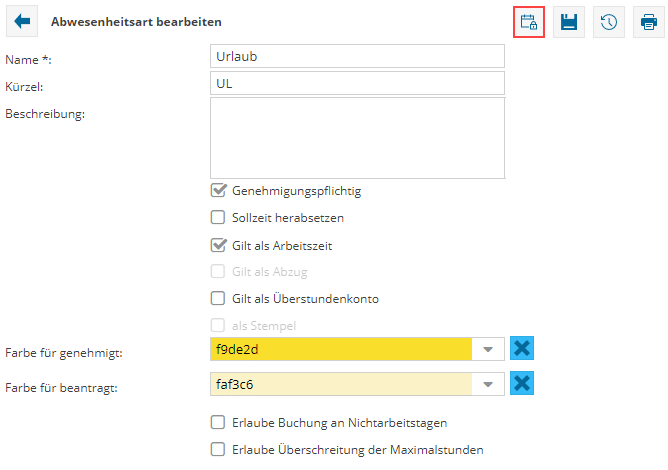
Task: Click the Name field containing Urlaub
Action: [356, 57]
